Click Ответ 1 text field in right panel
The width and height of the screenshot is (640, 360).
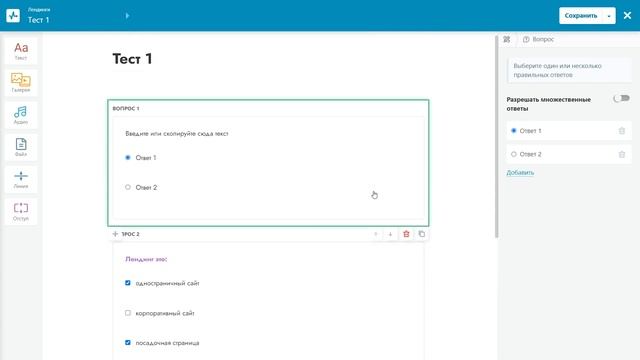pos(568,131)
